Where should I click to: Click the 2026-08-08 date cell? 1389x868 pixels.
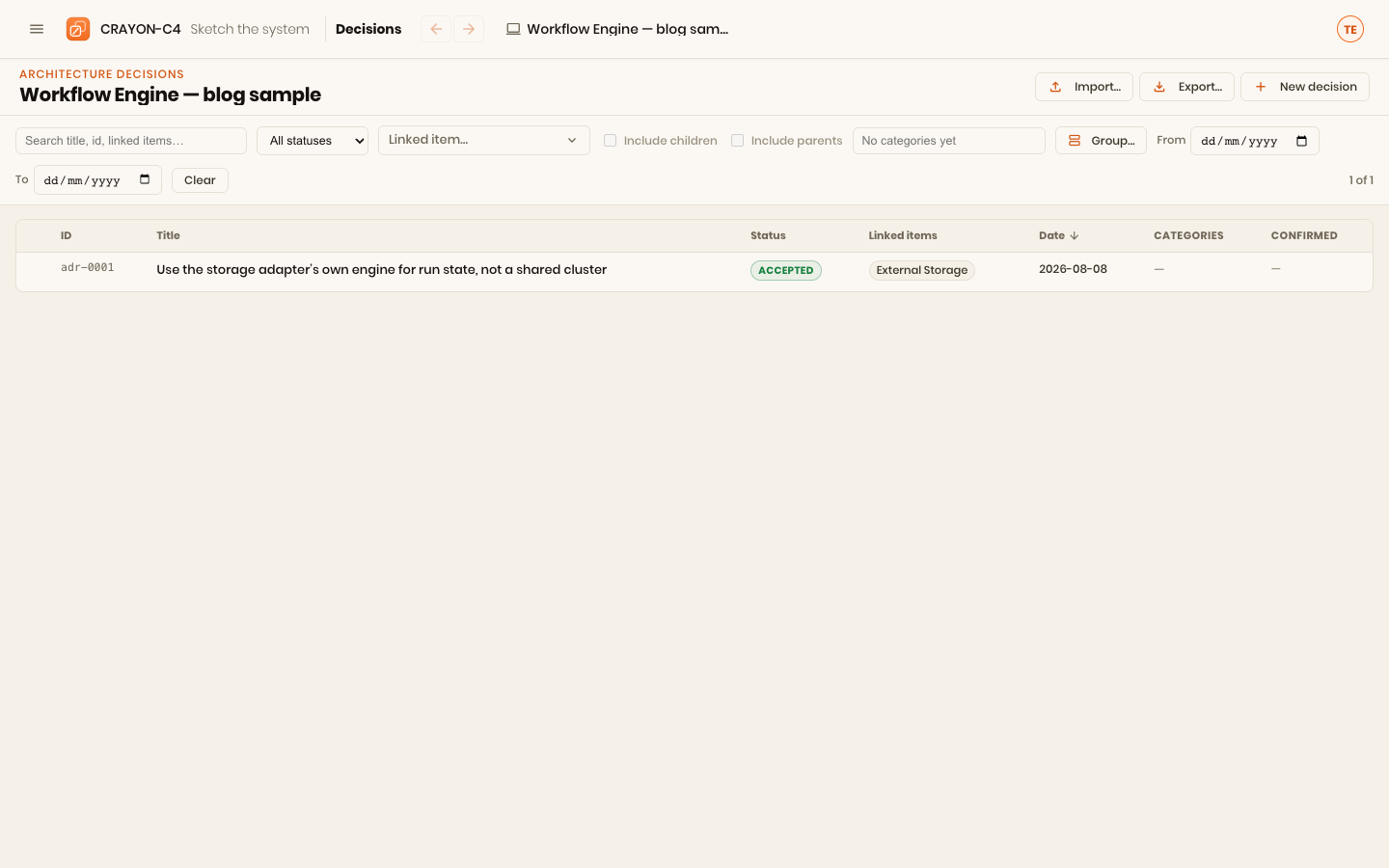click(x=1073, y=269)
